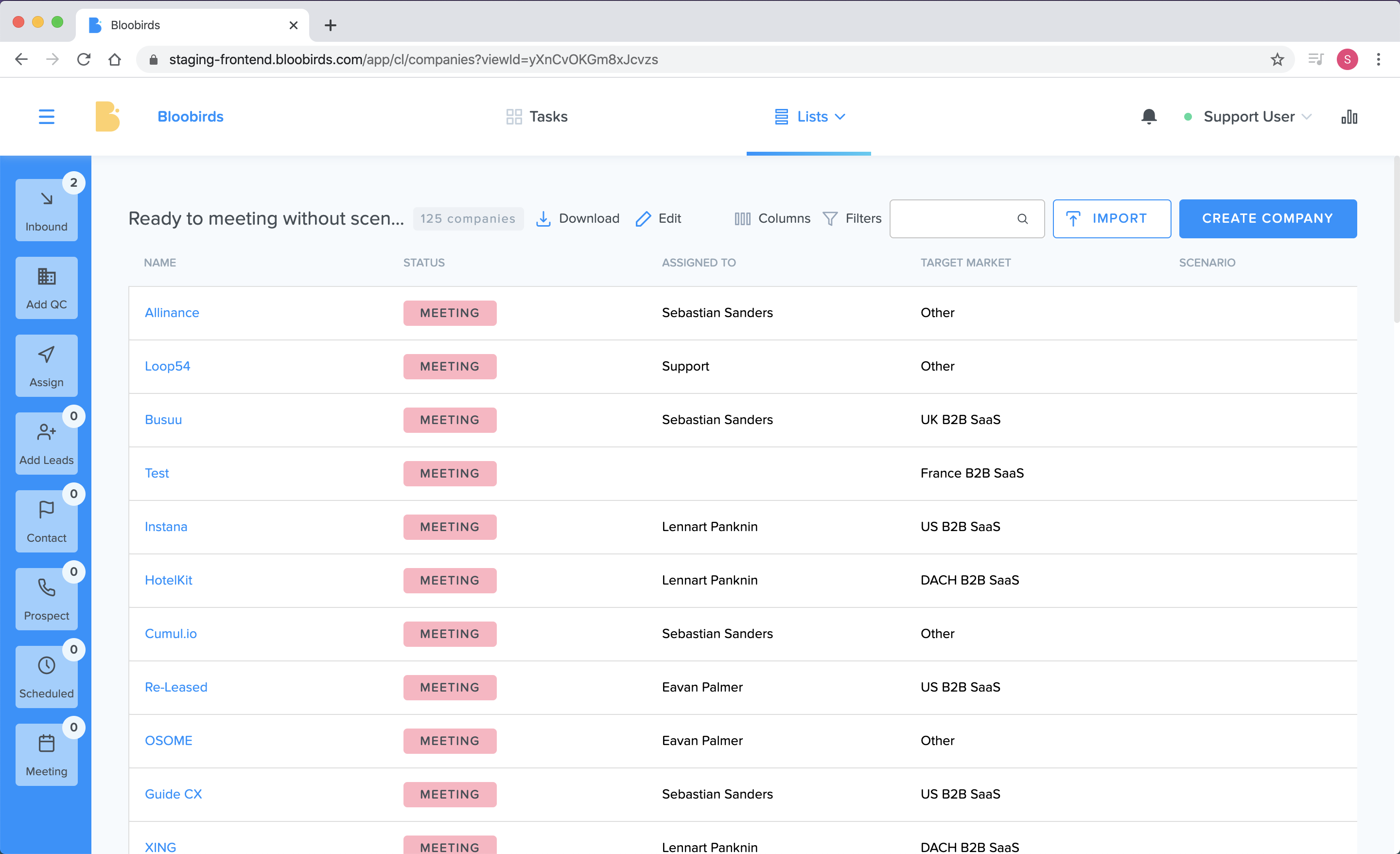The width and height of the screenshot is (1400, 854).
Task: Sort by the NAME column header
Action: (x=159, y=263)
